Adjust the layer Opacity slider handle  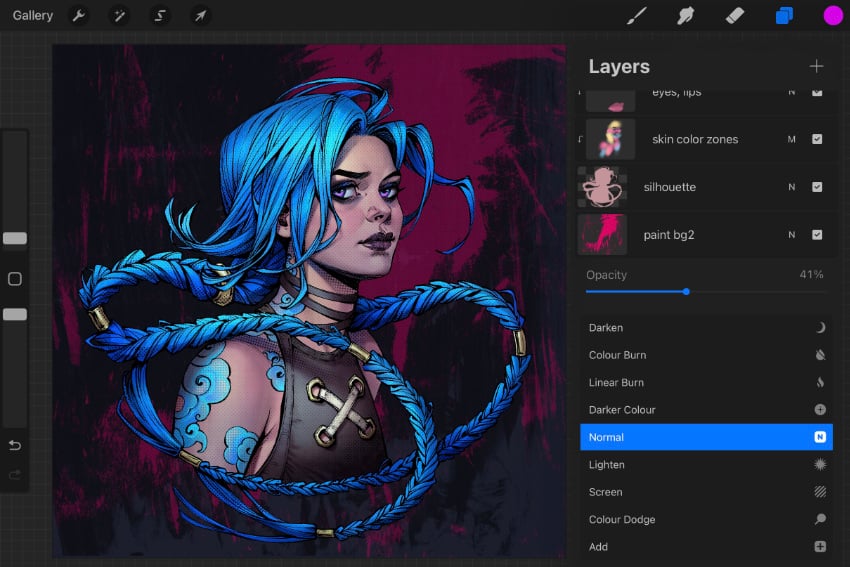[686, 292]
